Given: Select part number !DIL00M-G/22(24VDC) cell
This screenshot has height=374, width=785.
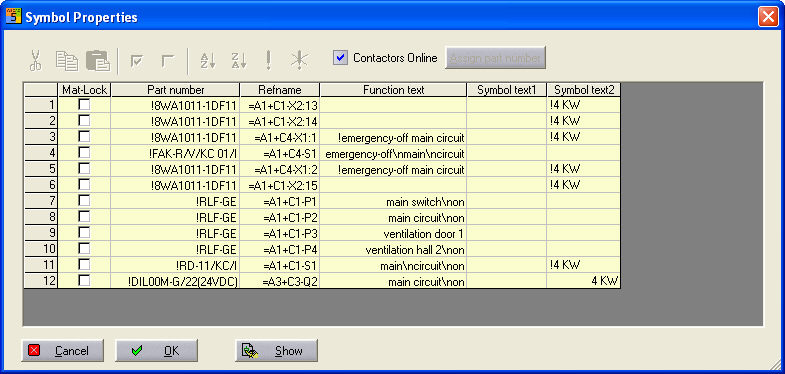Looking at the screenshot, I should [175, 281].
